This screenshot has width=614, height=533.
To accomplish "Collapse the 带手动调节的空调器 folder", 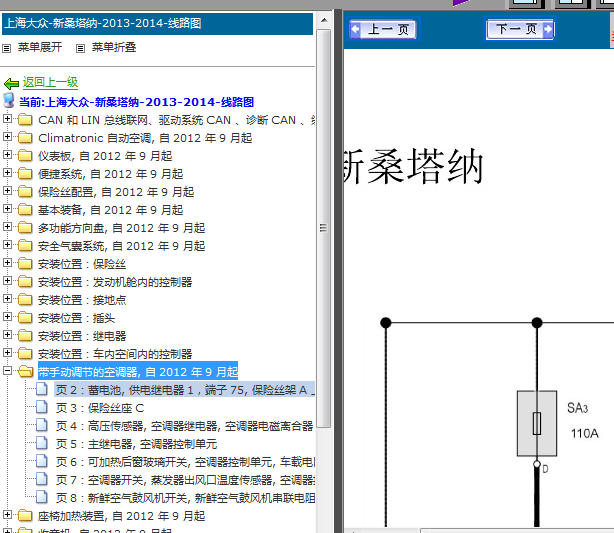I will point(7,370).
